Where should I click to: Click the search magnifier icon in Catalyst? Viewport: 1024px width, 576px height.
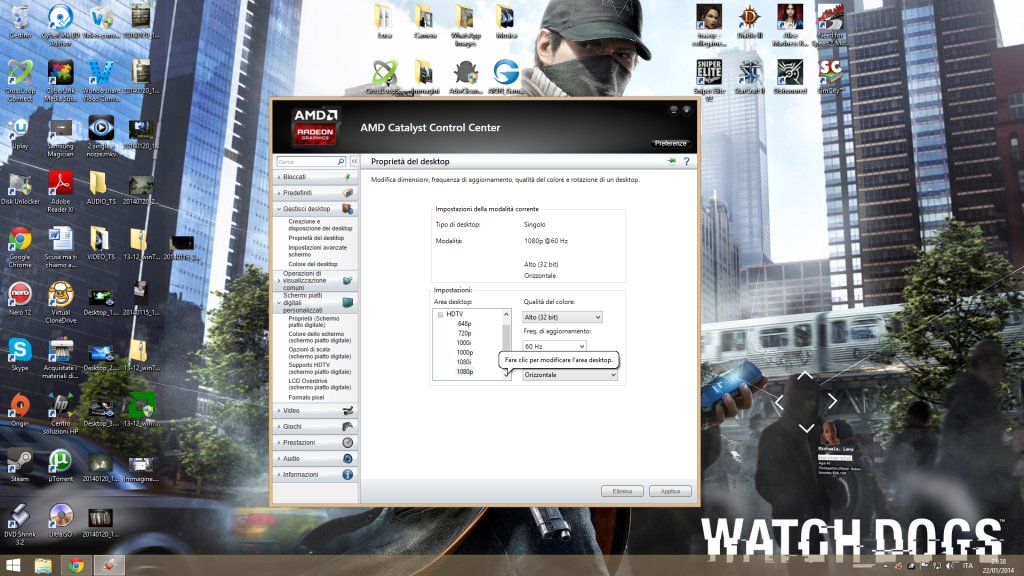[340, 161]
